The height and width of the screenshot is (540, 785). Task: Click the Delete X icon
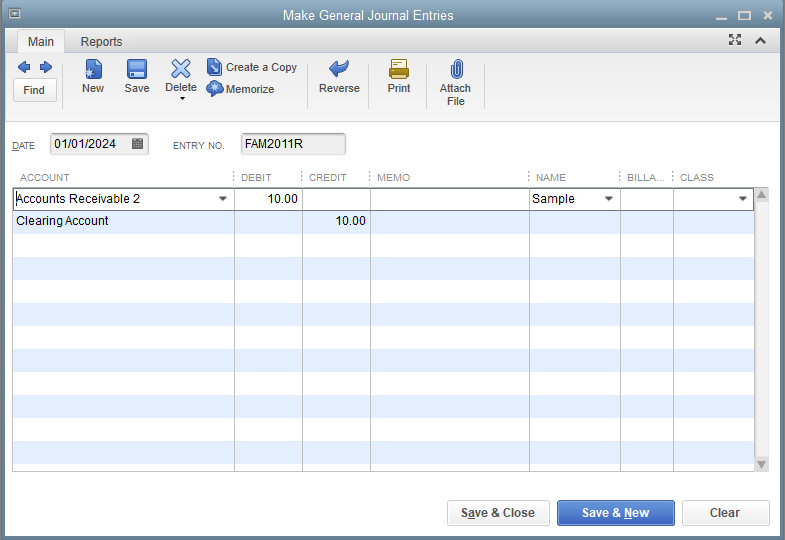click(181, 69)
